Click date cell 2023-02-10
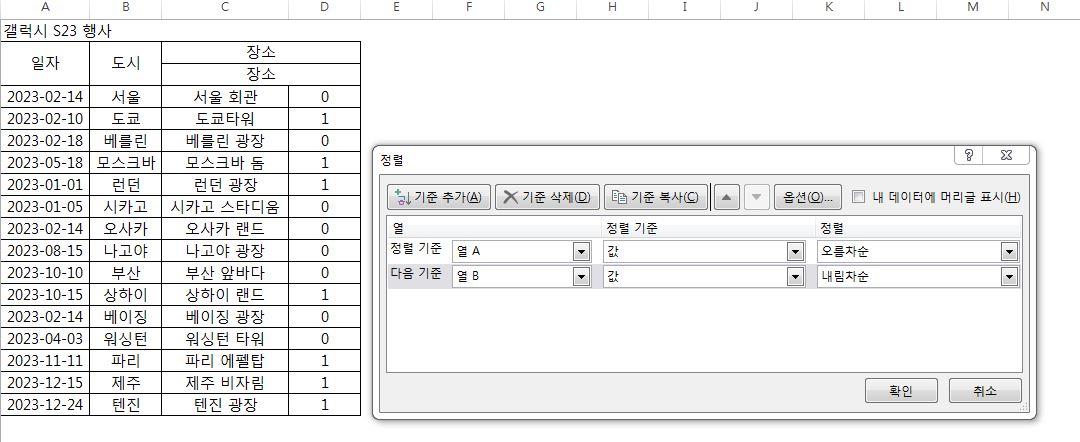Image resolution: width=1080 pixels, height=442 pixels. (45, 118)
